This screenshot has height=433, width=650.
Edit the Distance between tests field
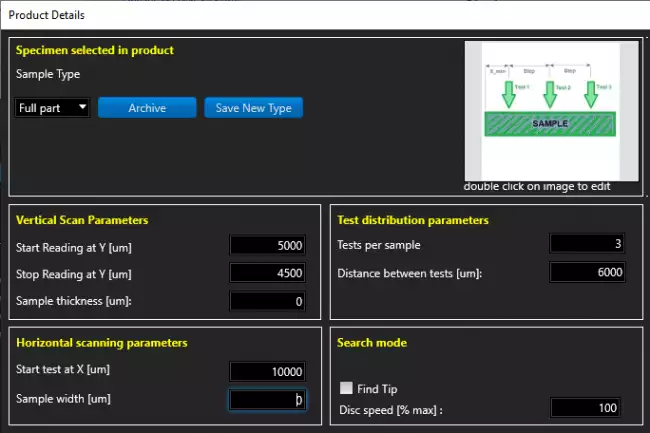pyautogui.click(x=588, y=273)
